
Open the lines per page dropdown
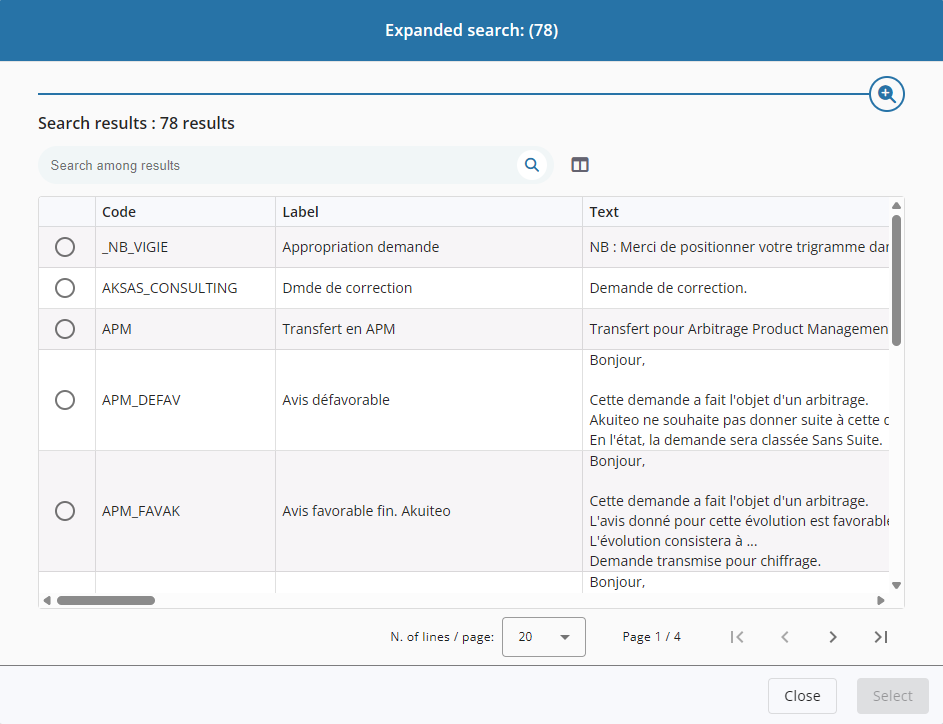click(544, 637)
